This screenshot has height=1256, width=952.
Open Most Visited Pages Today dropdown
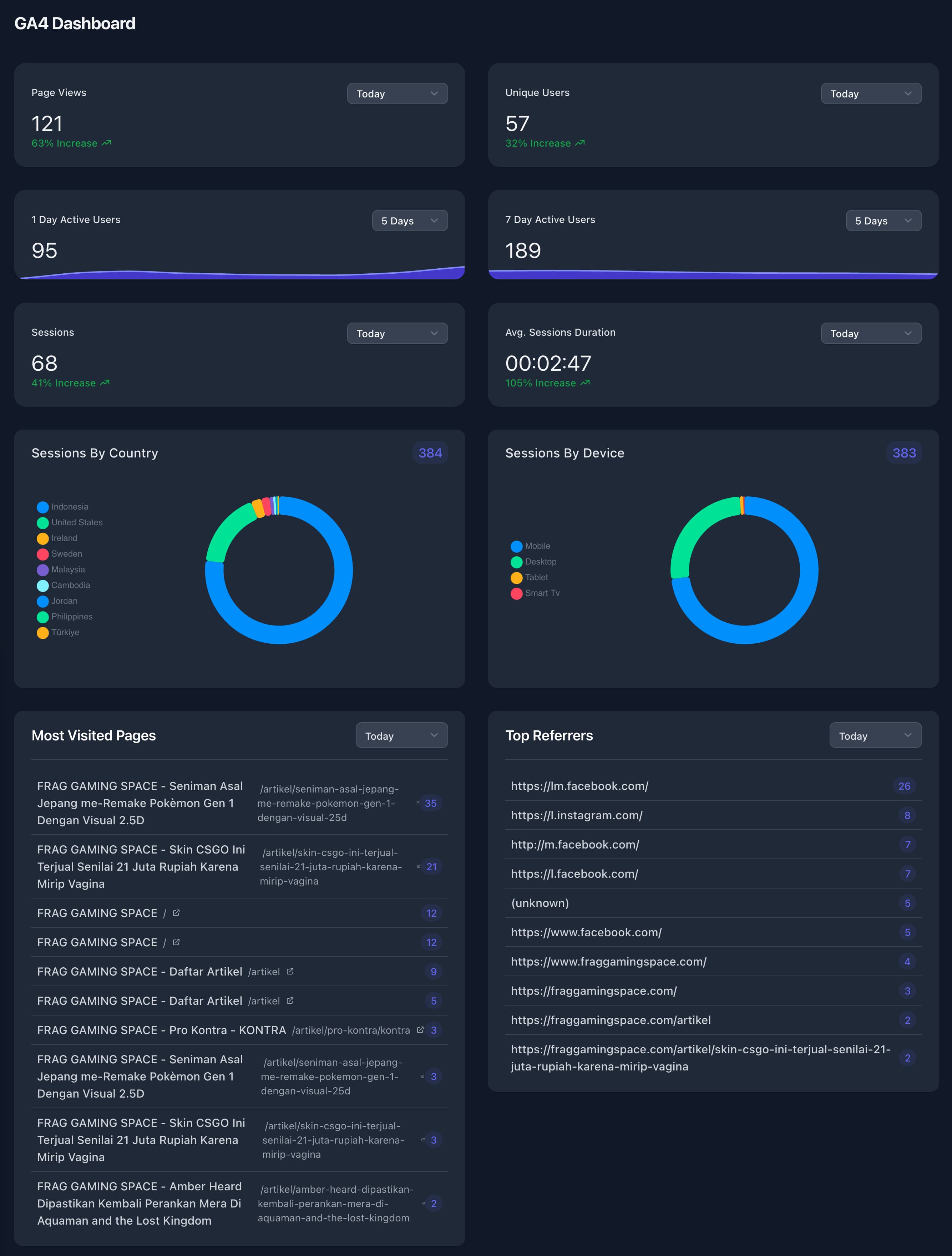click(x=401, y=735)
